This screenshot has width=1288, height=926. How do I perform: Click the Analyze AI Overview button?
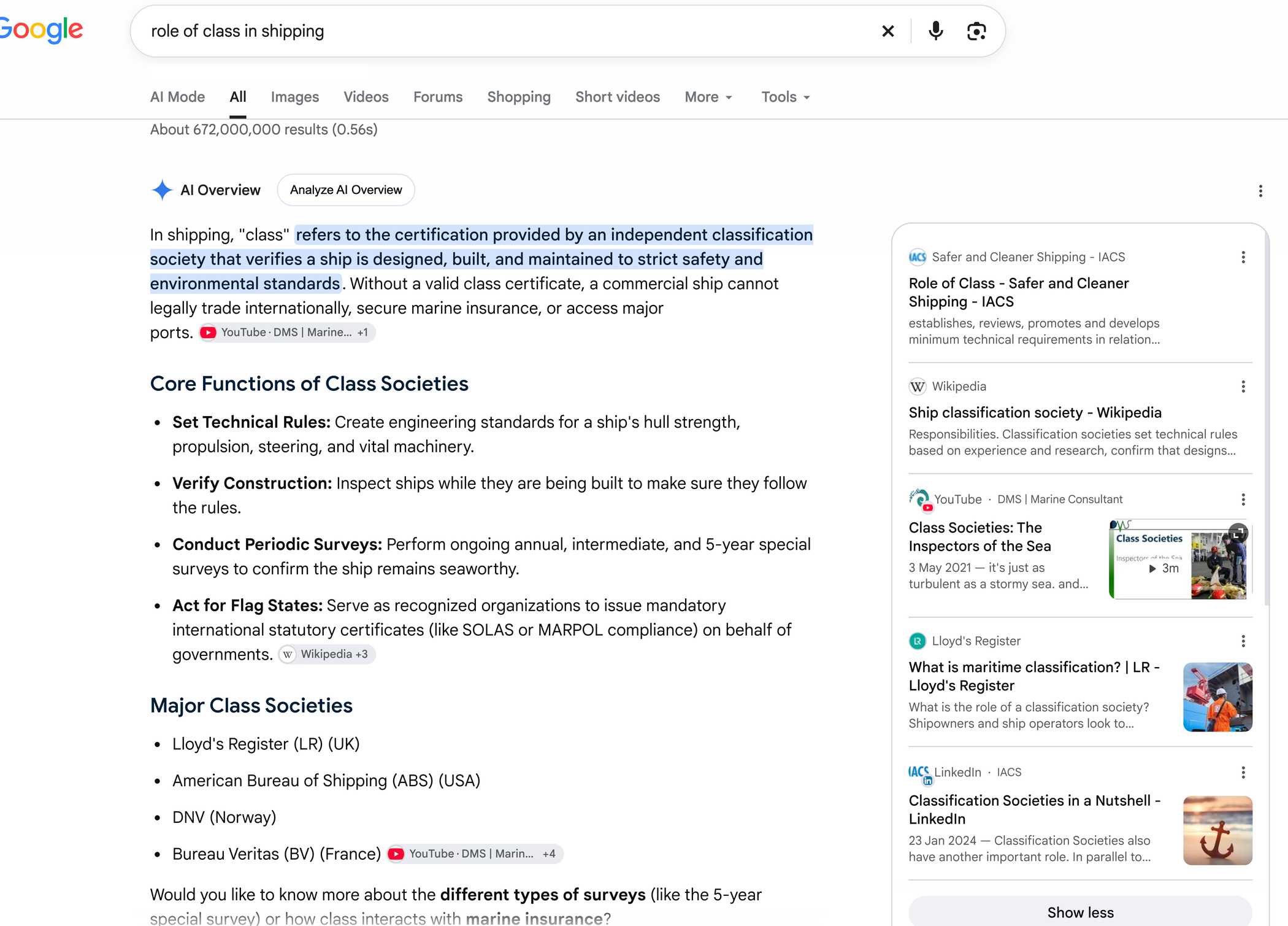click(x=346, y=190)
